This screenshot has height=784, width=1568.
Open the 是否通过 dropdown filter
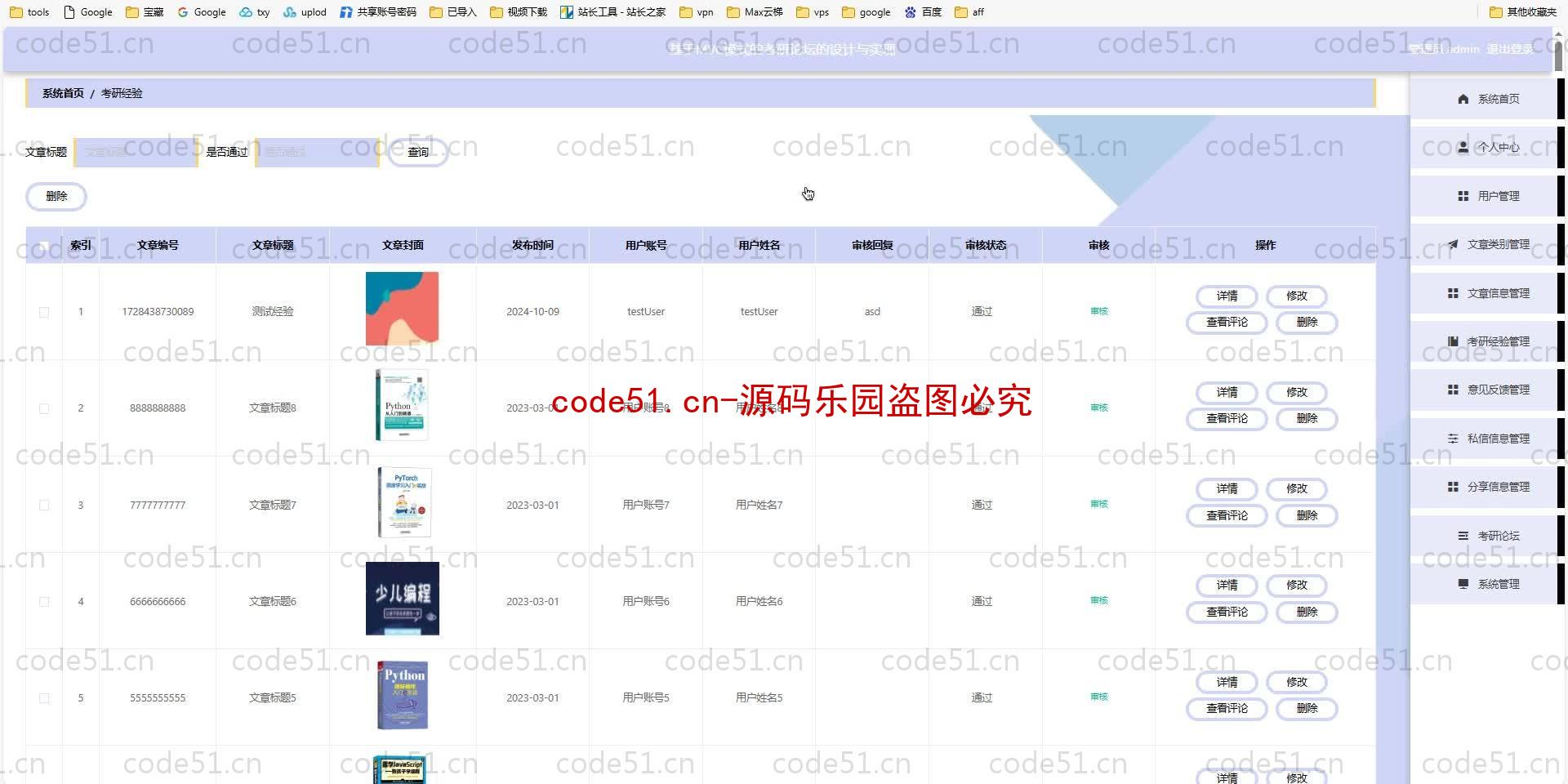pos(318,152)
